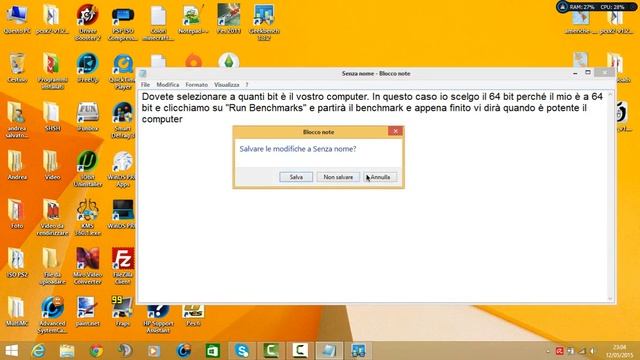This screenshot has width=640, height=360.
Task: Select the Cestino recycle bin icon
Action: [x=17, y=68]
